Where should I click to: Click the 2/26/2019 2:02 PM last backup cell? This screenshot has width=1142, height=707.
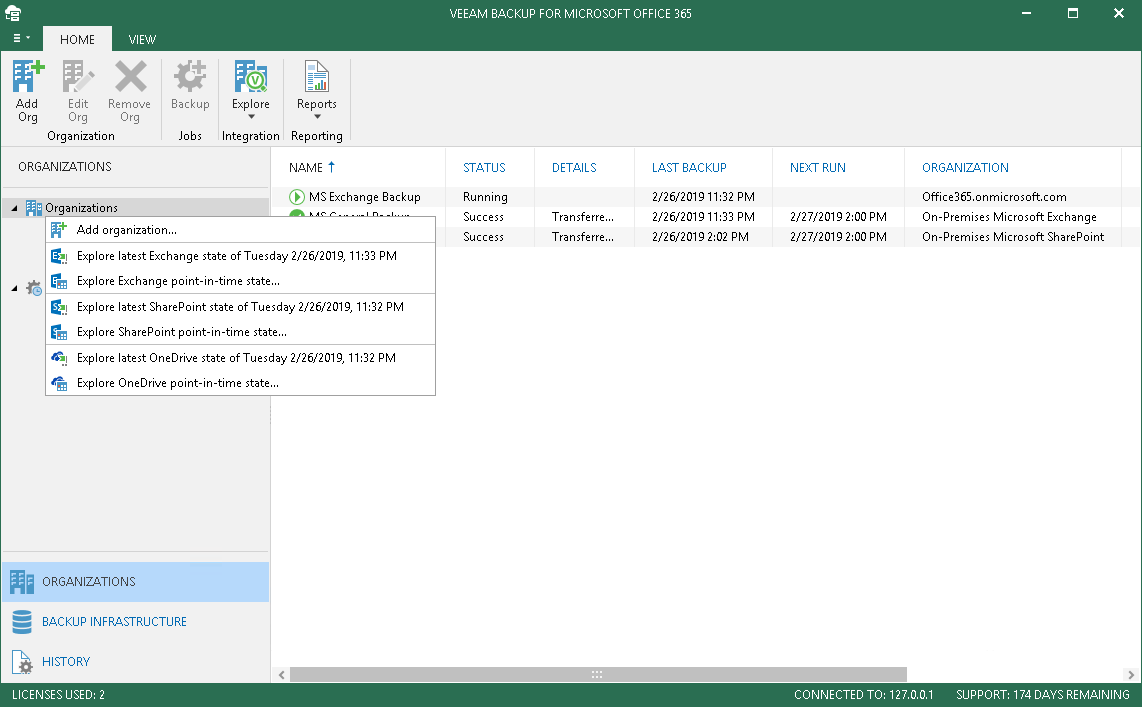(700, 237)
